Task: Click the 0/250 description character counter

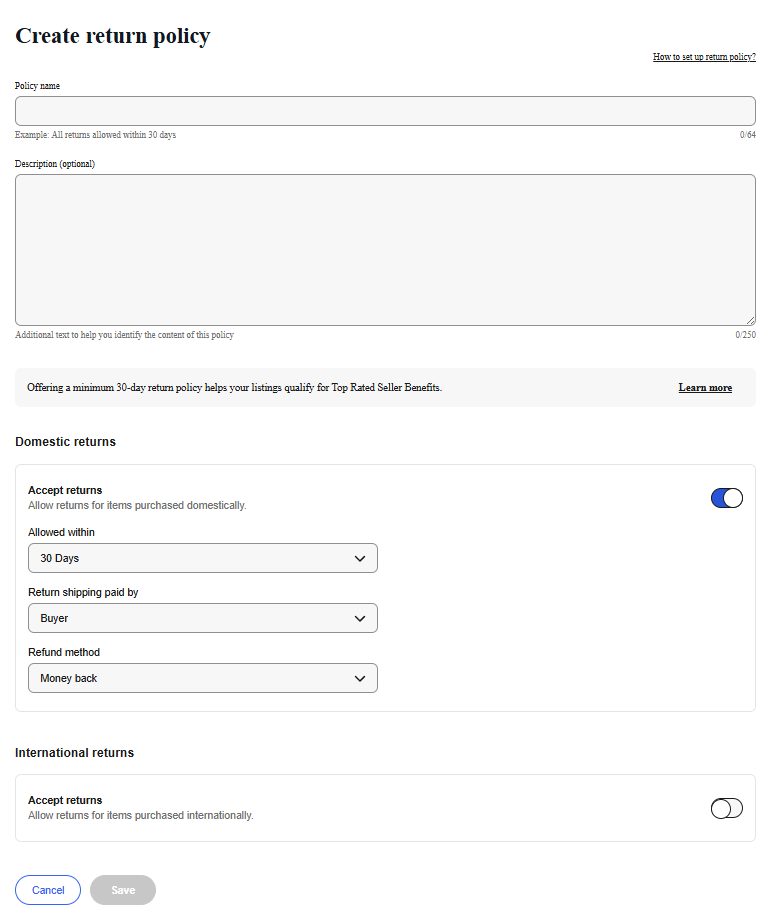Action: (745, 335)
